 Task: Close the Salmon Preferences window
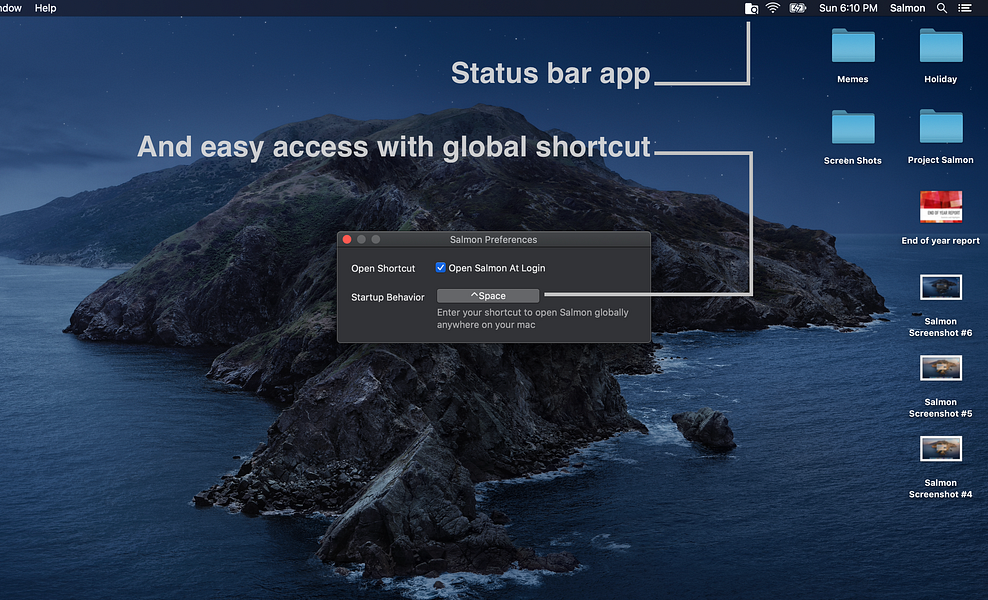click(347, 239)
